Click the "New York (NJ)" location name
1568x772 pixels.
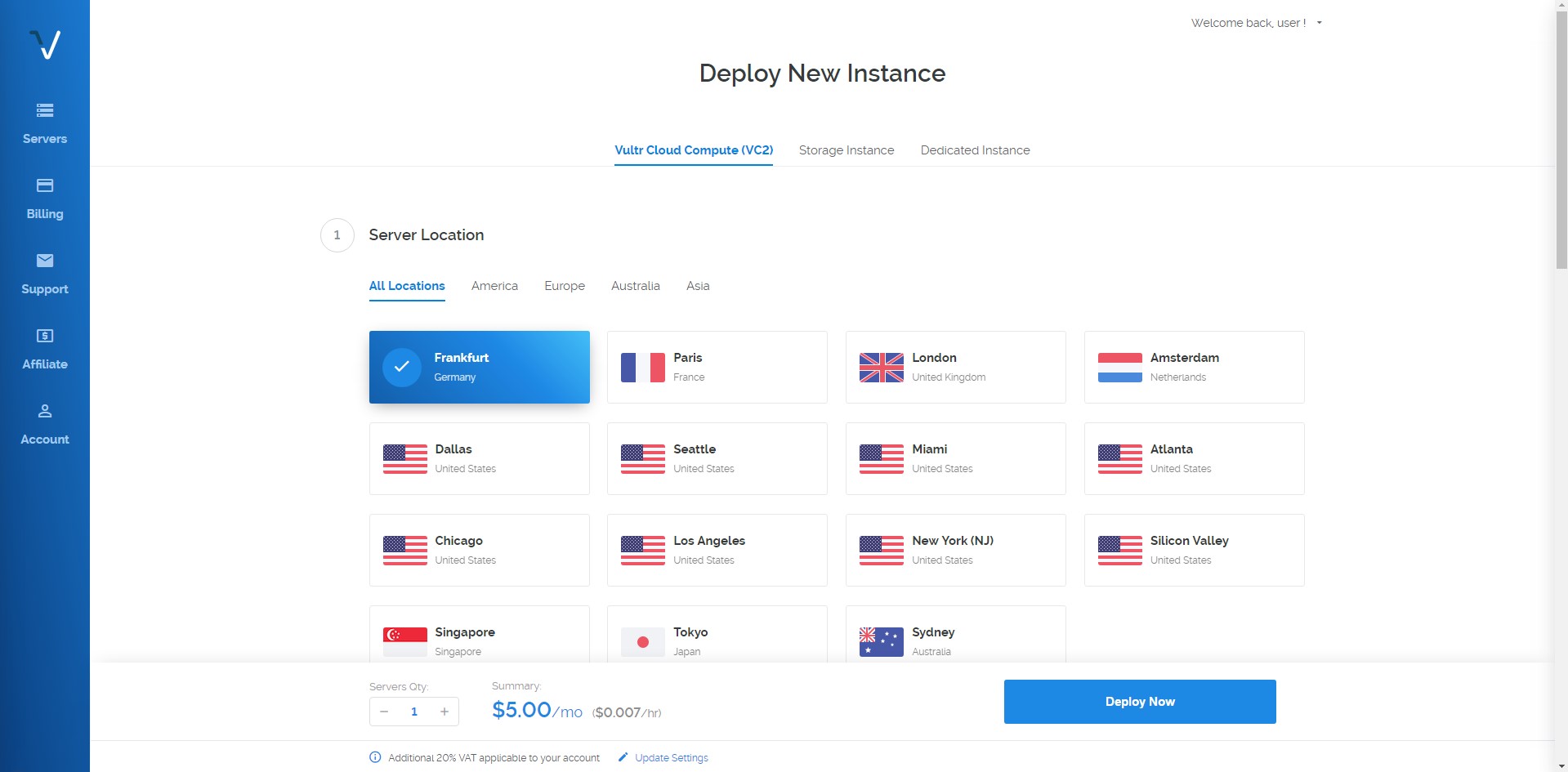pos(953,541)
